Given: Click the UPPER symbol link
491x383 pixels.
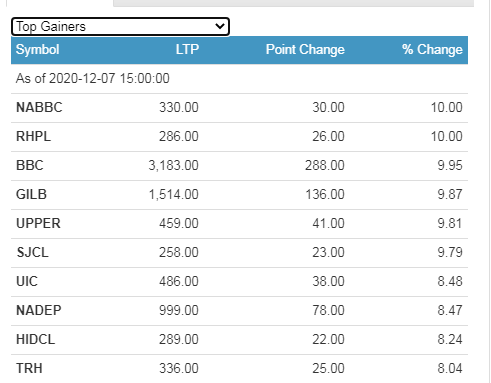Looking at the screenshot, I should pos(38,223).
